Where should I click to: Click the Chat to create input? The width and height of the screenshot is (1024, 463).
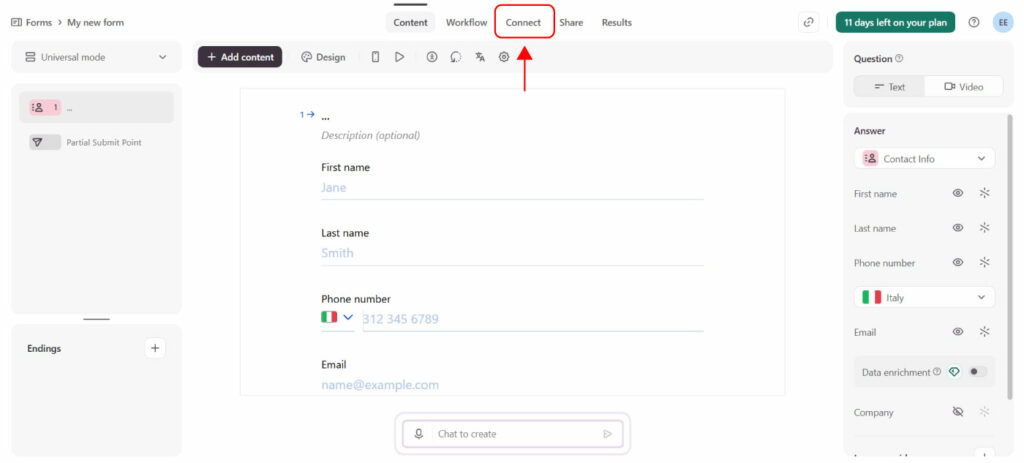click(513, 434)
